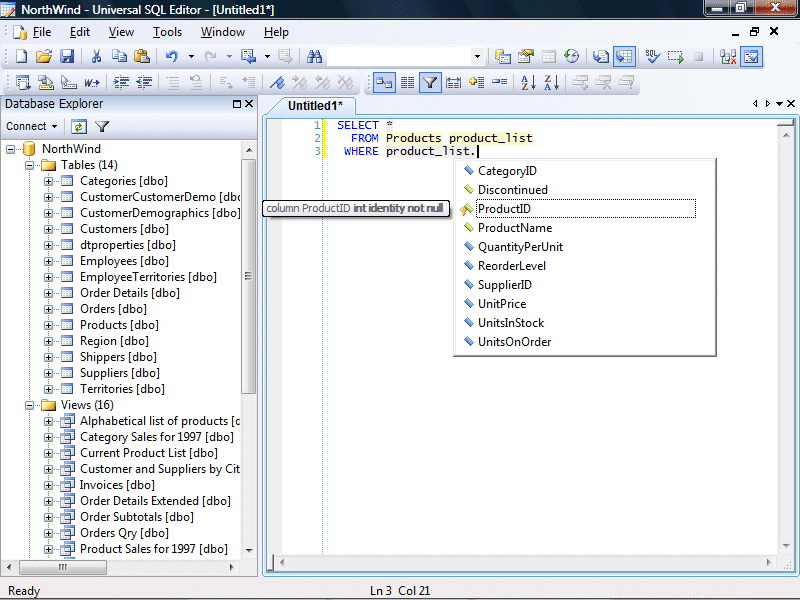Select Customers [dbo] table in explorer
The image size is (800, 600).
pos(124,229)
